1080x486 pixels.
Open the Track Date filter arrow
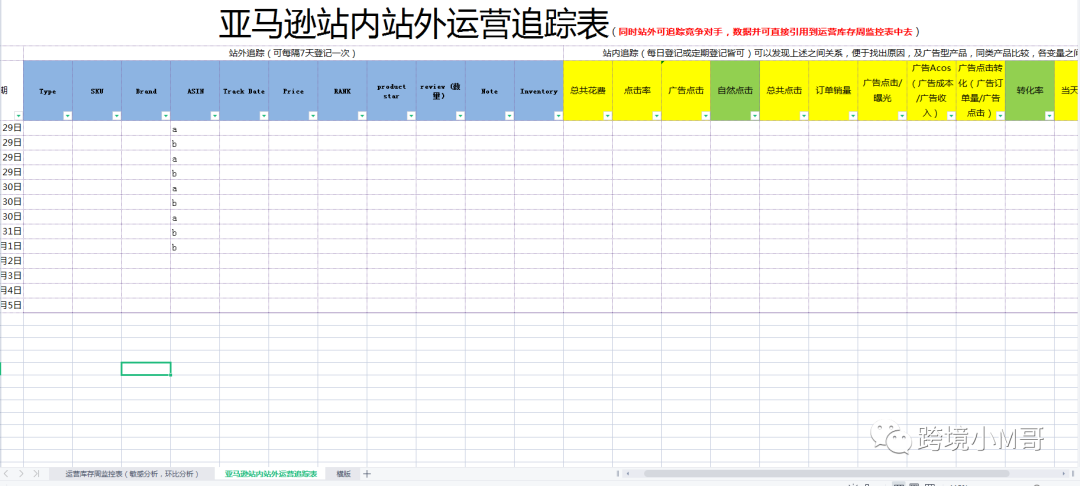pyautogui.click(x=264, y=116)
